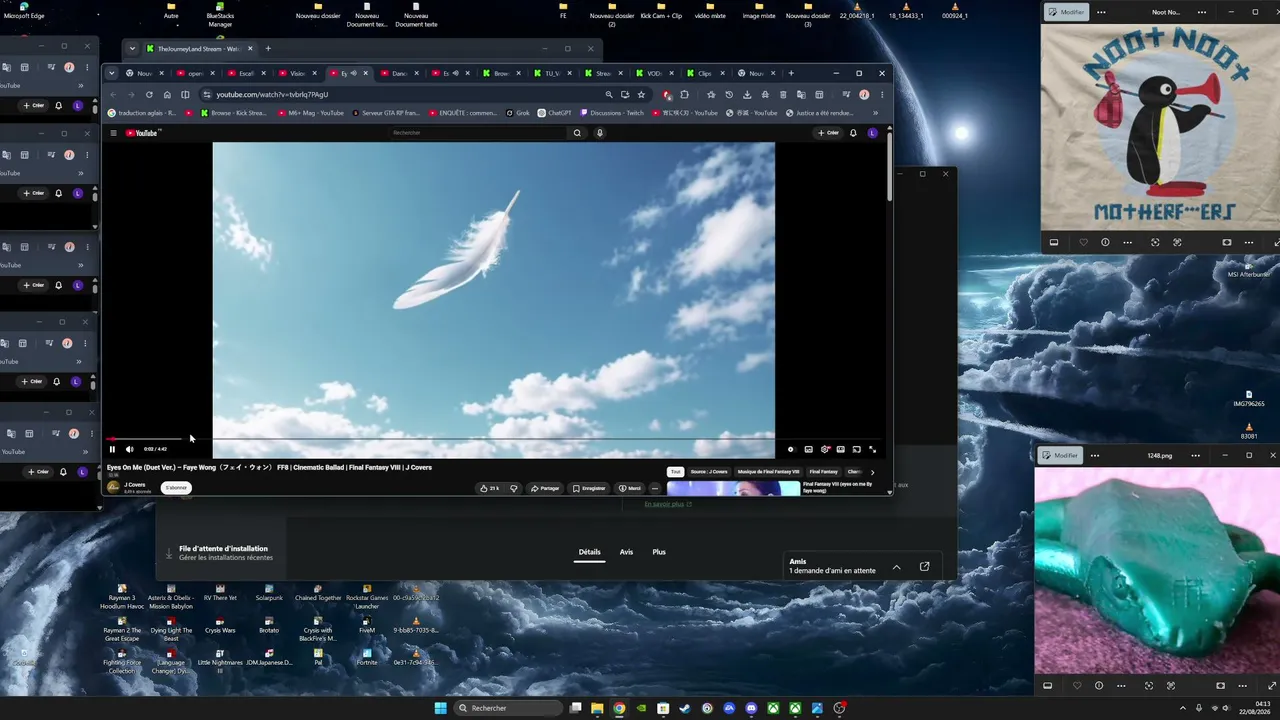1280x720 pixels.
Task: Open the YouTube Créer menu
Action: coord(829,133)
